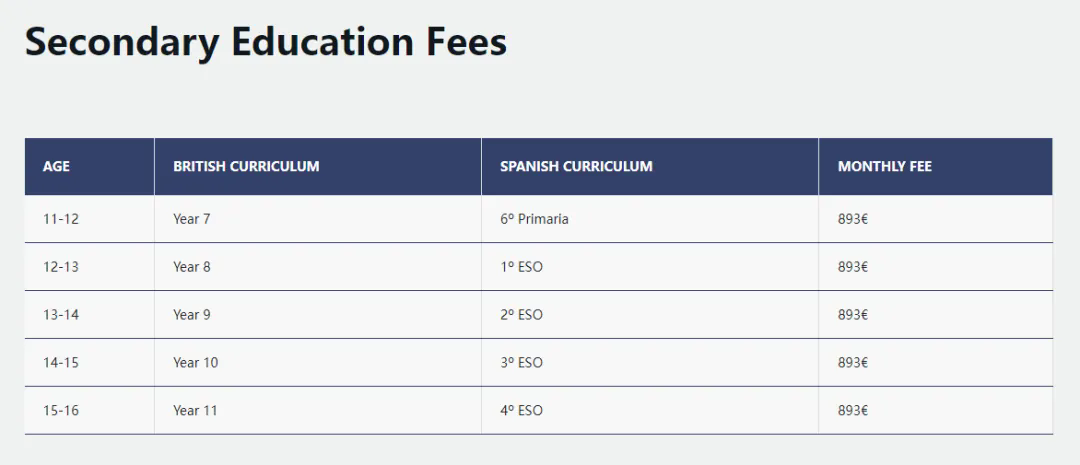Select the 1º ESO cell
The width and height of the screenshot is (1080, 465).
tap(650, 267)
